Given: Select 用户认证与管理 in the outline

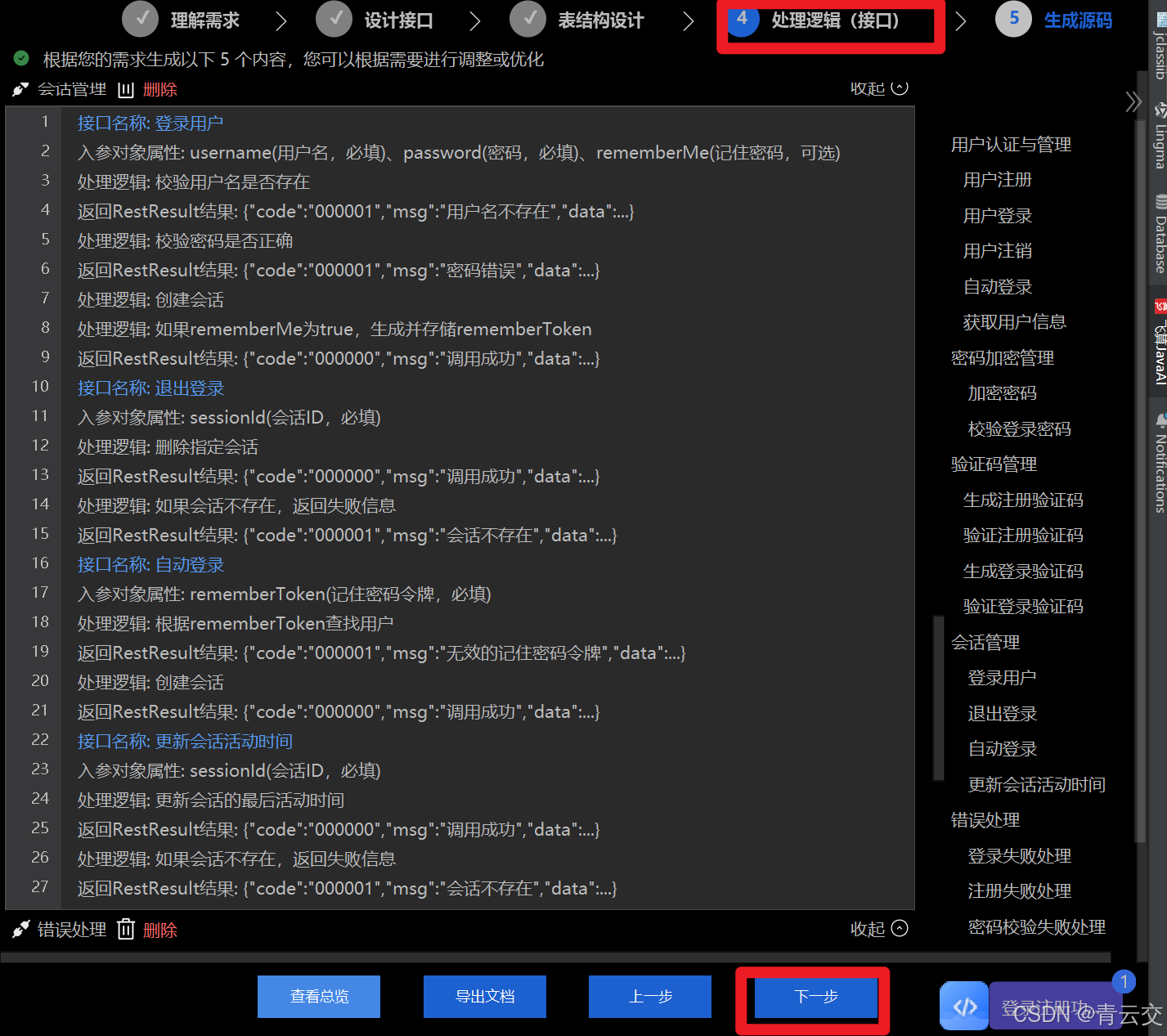Looking at the screenshot, I should point(1011,145).
